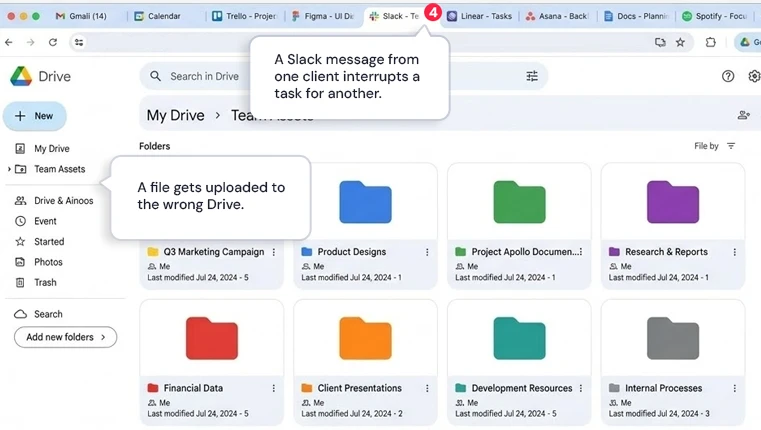761x430 pixels.
Task: Open more options for Product Designs folder
Action: pyautogui.click(x=427, y=252)
